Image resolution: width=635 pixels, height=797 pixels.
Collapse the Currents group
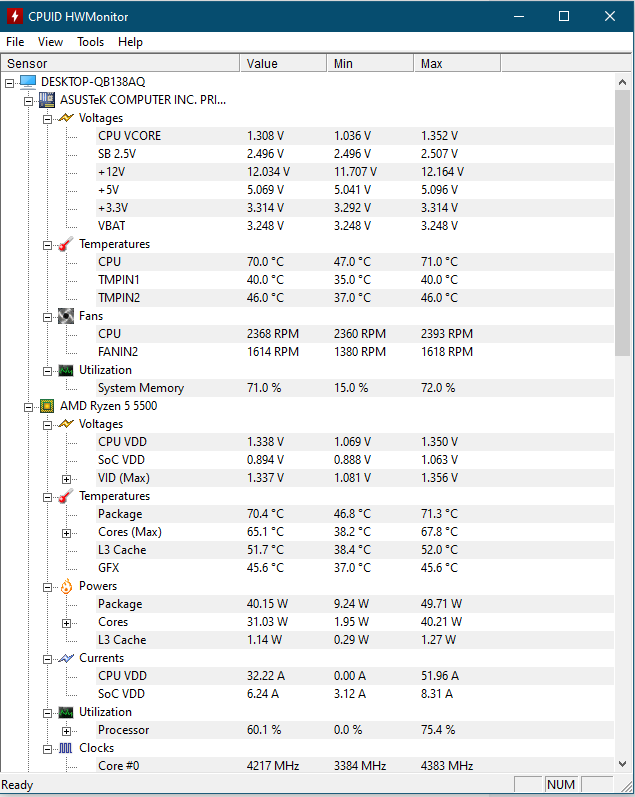(48, 659)
